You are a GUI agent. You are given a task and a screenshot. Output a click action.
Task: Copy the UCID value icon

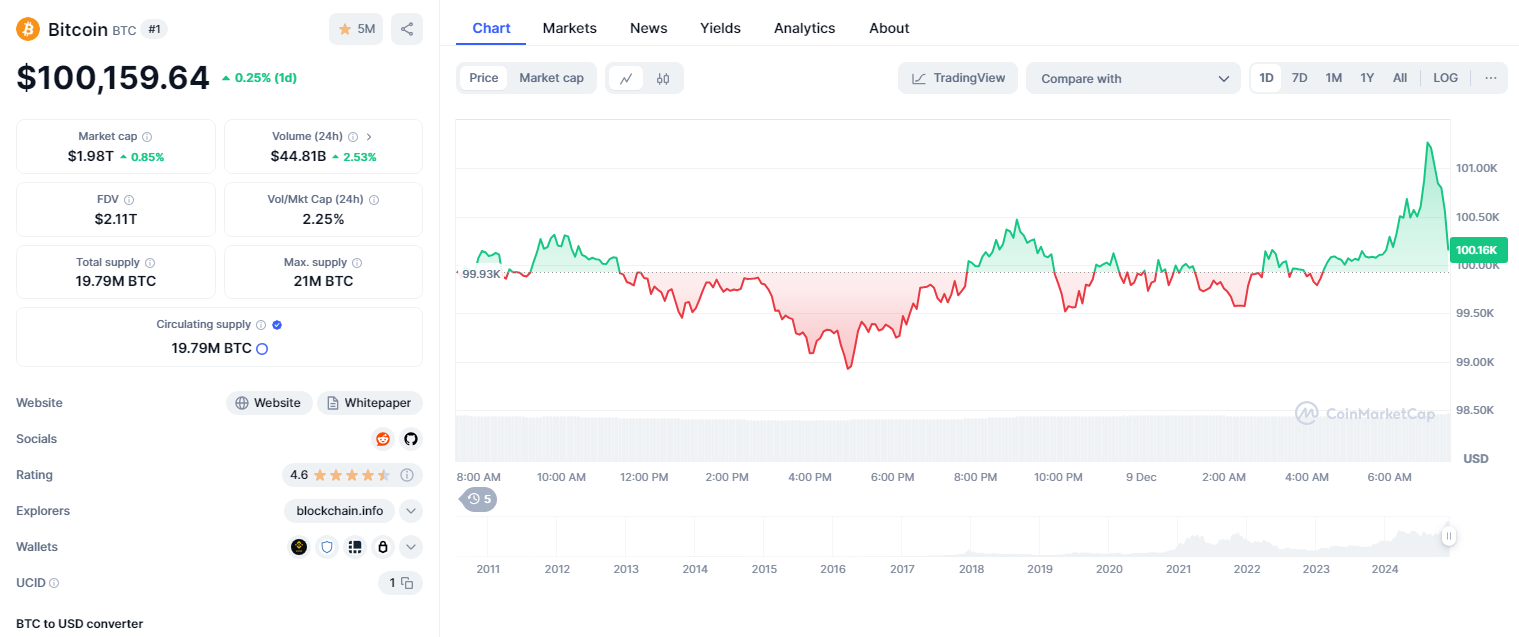[407, 583]
